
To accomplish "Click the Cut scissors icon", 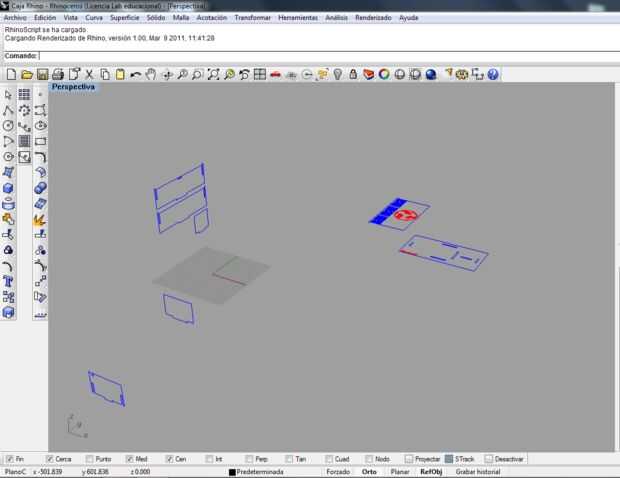I will pos(89,74).
